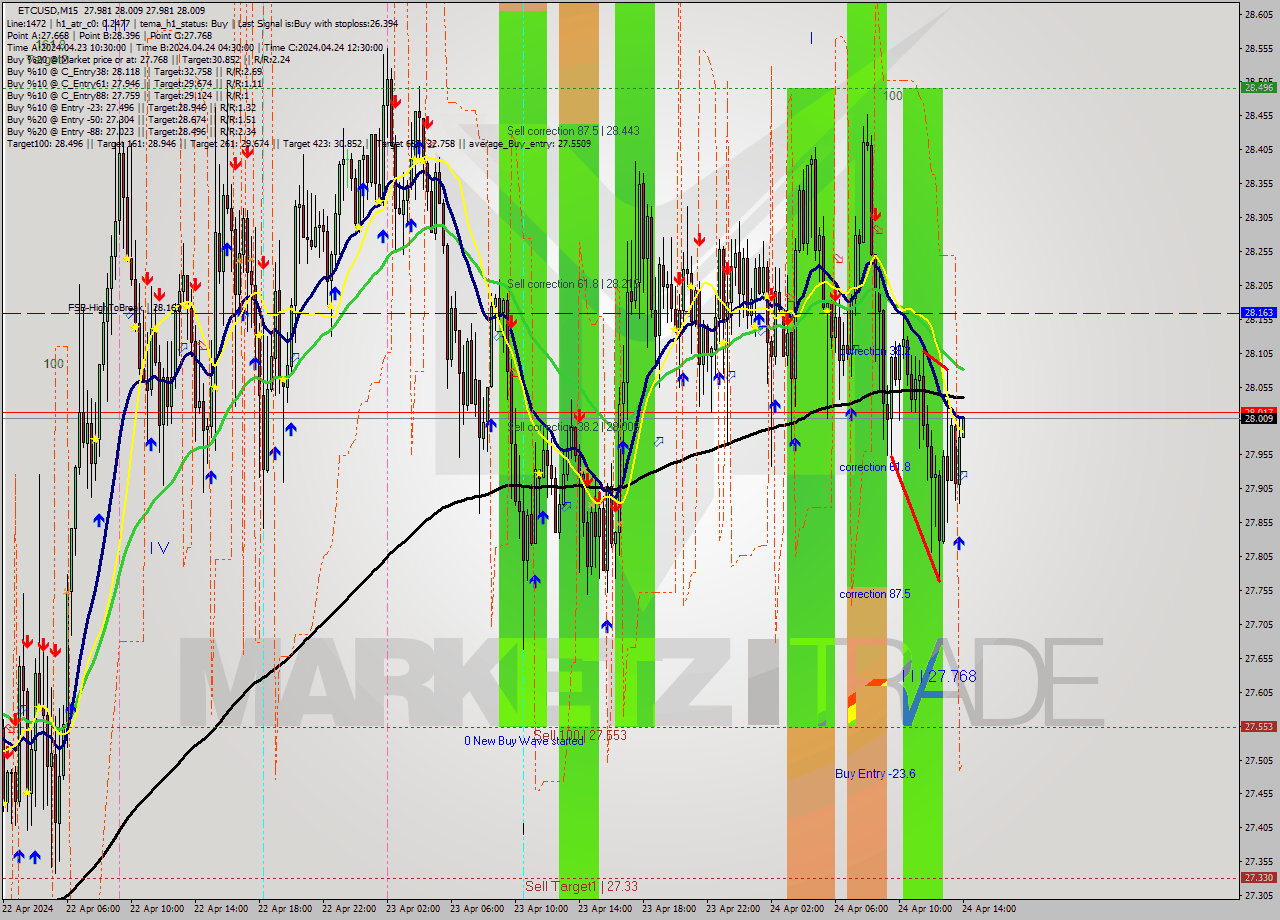
Task: Select the blue 'correction 87.5' label
Action: 875,594
